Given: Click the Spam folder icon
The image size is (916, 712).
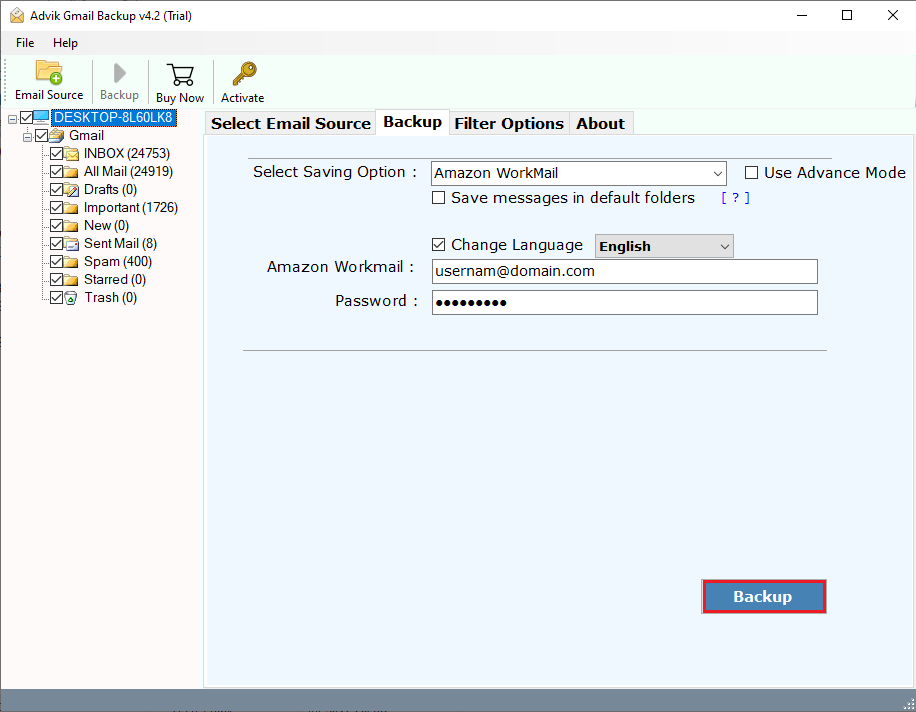Looking at the screenshot, I should pyautogui.click(x=71, y=262).
